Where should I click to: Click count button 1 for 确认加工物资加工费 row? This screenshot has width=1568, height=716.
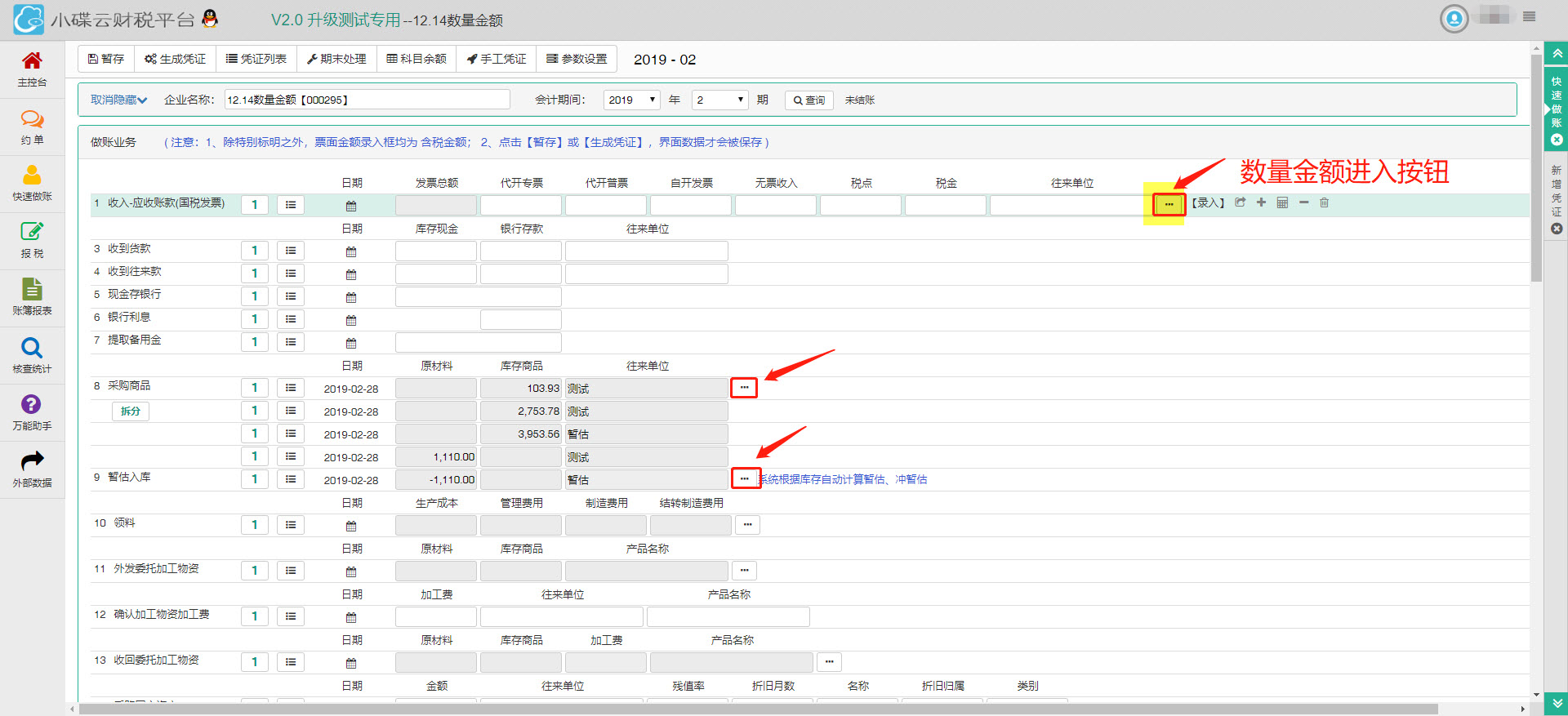tap(255, 616)
